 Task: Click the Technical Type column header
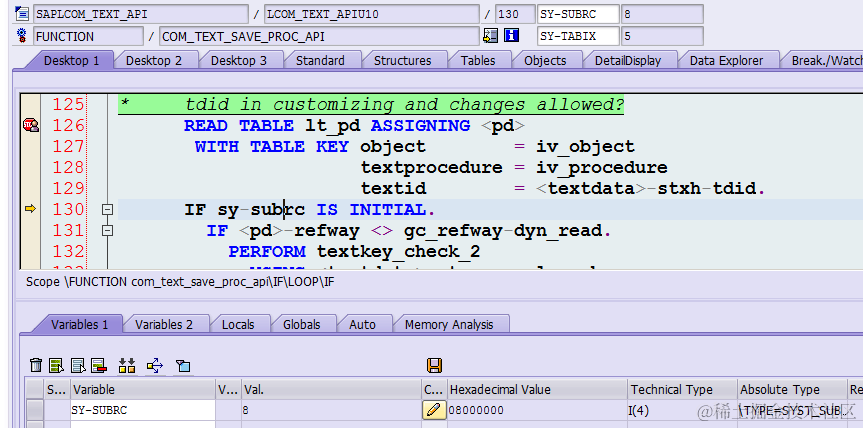coord(682,389)
